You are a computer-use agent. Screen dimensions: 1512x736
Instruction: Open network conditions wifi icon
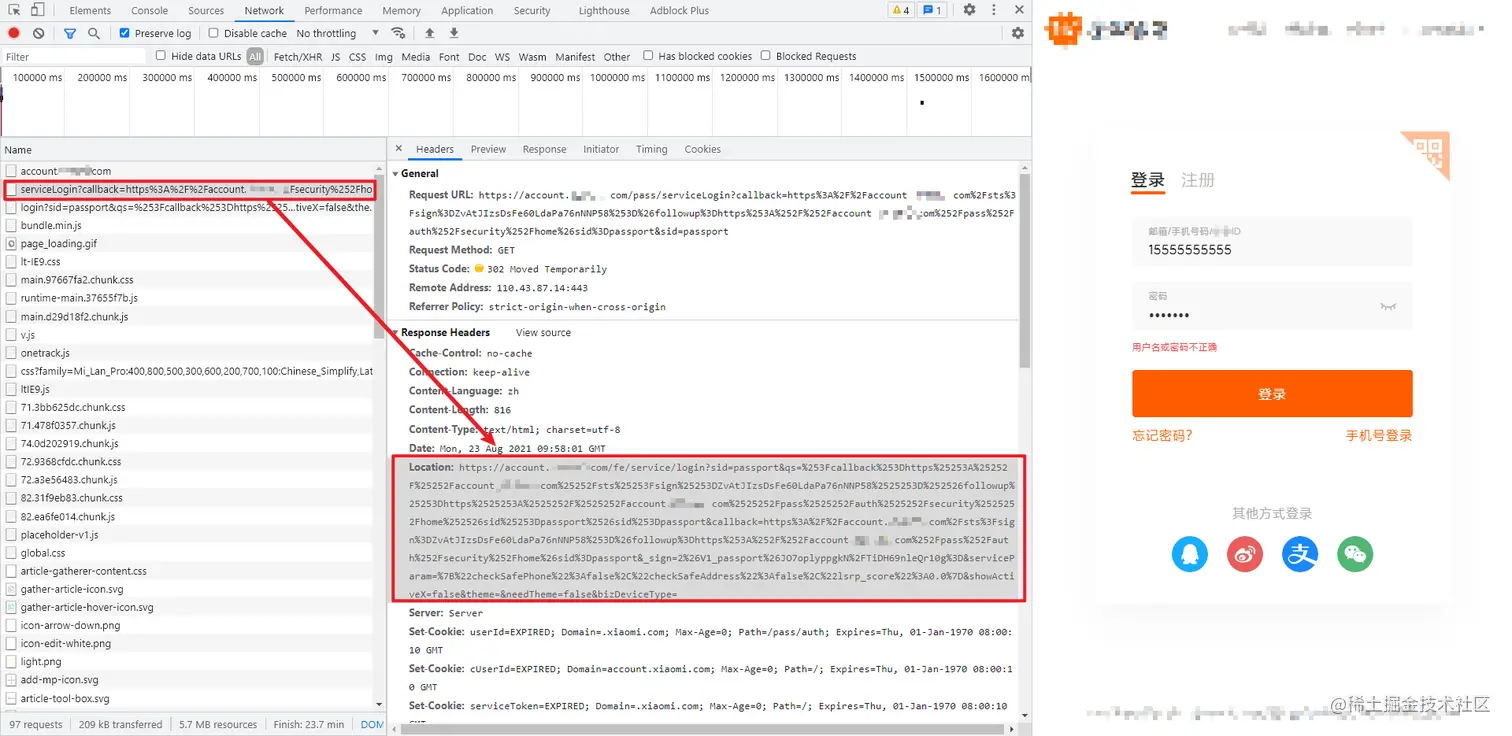point(399,33)
